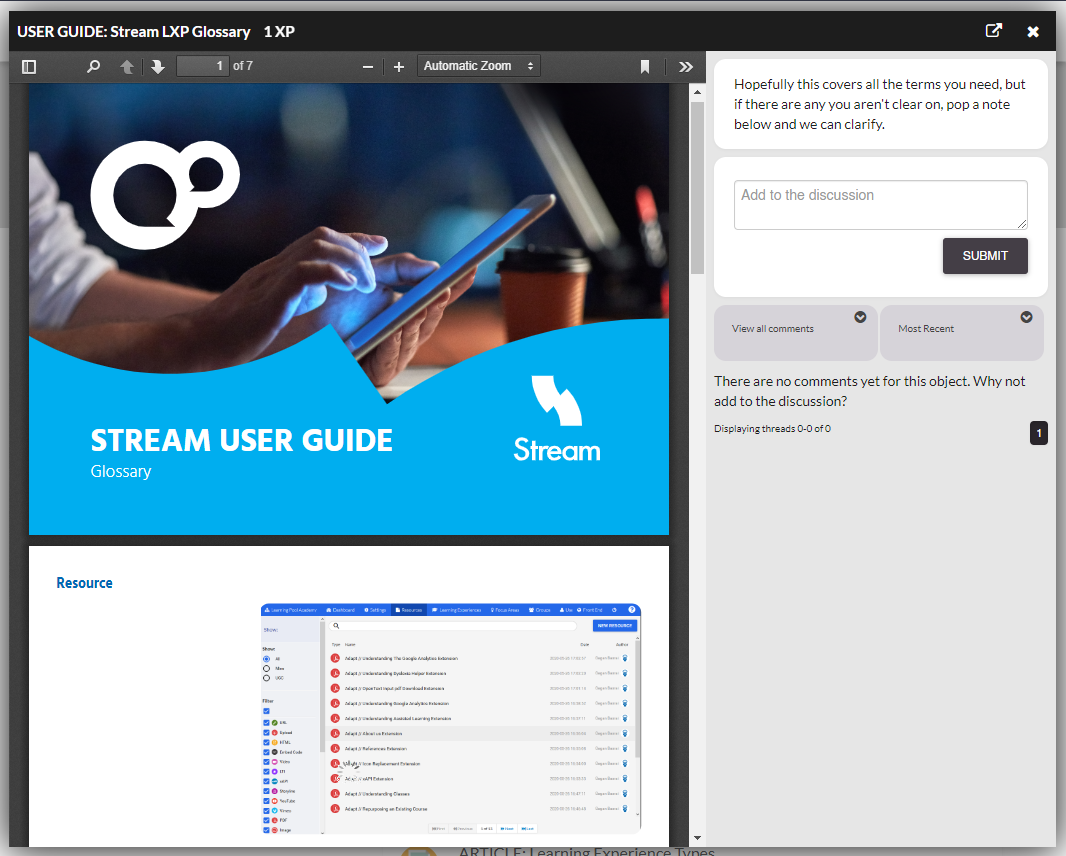Go to next page arrow
Viewport: 1066px width, 856px height.
pos(157,67)
